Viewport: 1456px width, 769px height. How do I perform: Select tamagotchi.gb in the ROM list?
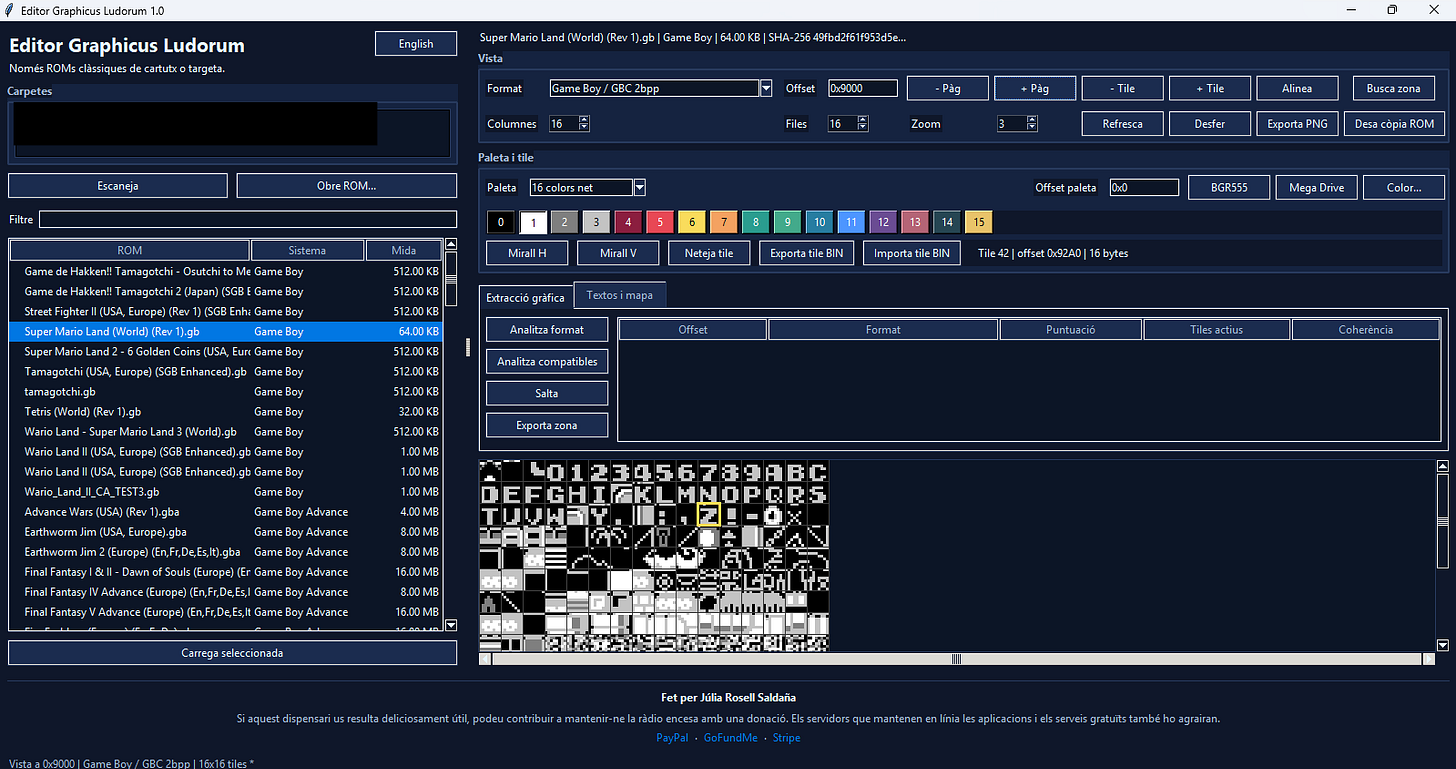coord(226,391)
